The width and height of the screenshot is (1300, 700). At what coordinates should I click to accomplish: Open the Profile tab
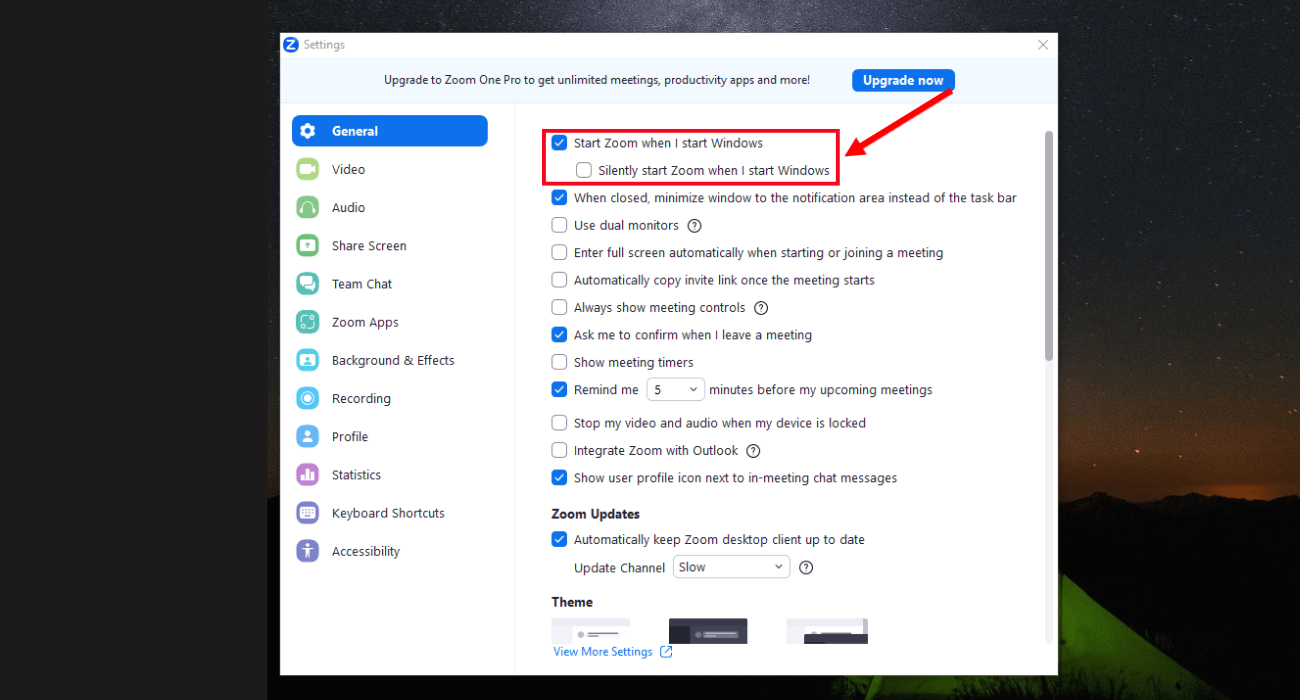click(390, 436)
